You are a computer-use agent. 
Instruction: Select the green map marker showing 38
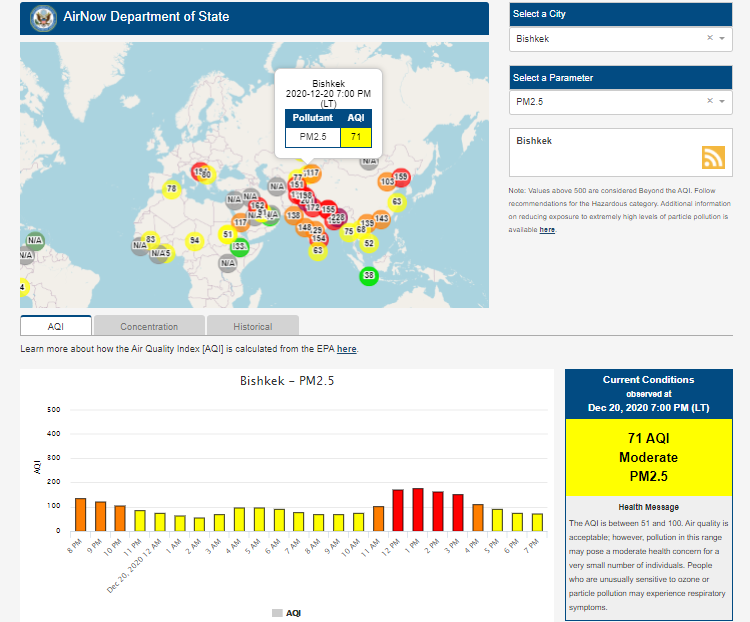(369, 276)
